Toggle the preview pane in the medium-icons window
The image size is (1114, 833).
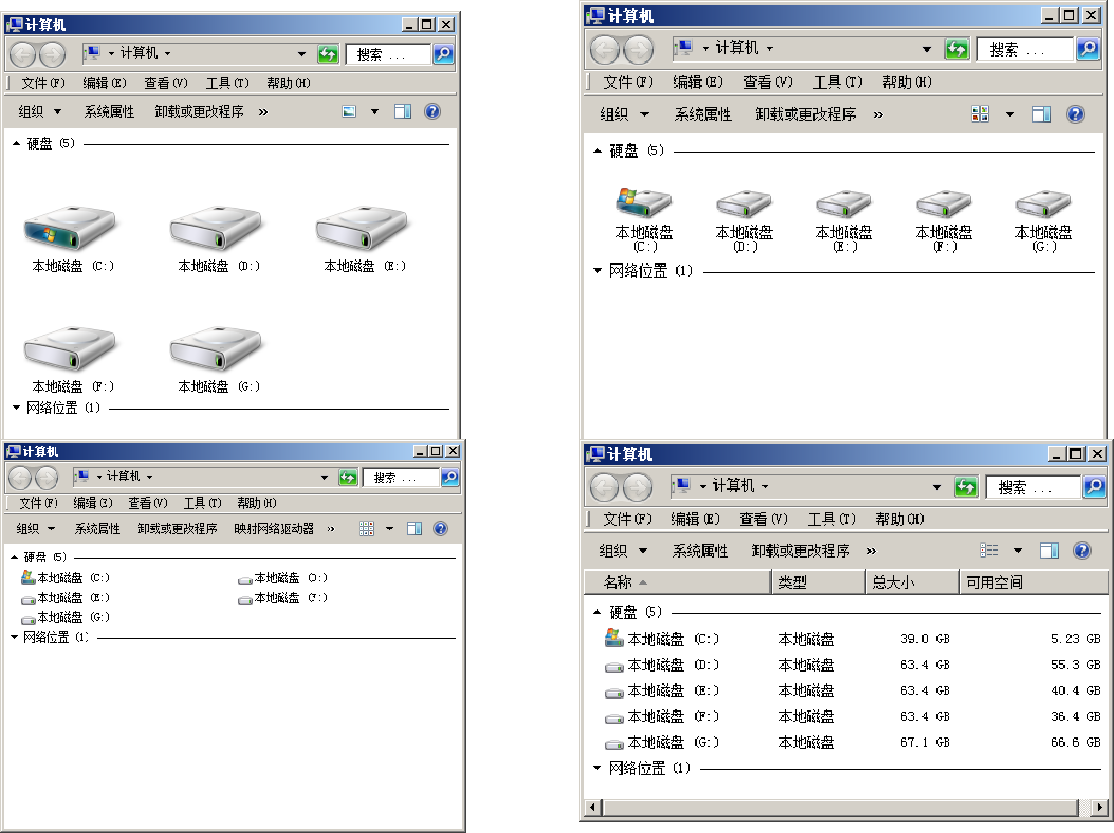click(1041, 115)
